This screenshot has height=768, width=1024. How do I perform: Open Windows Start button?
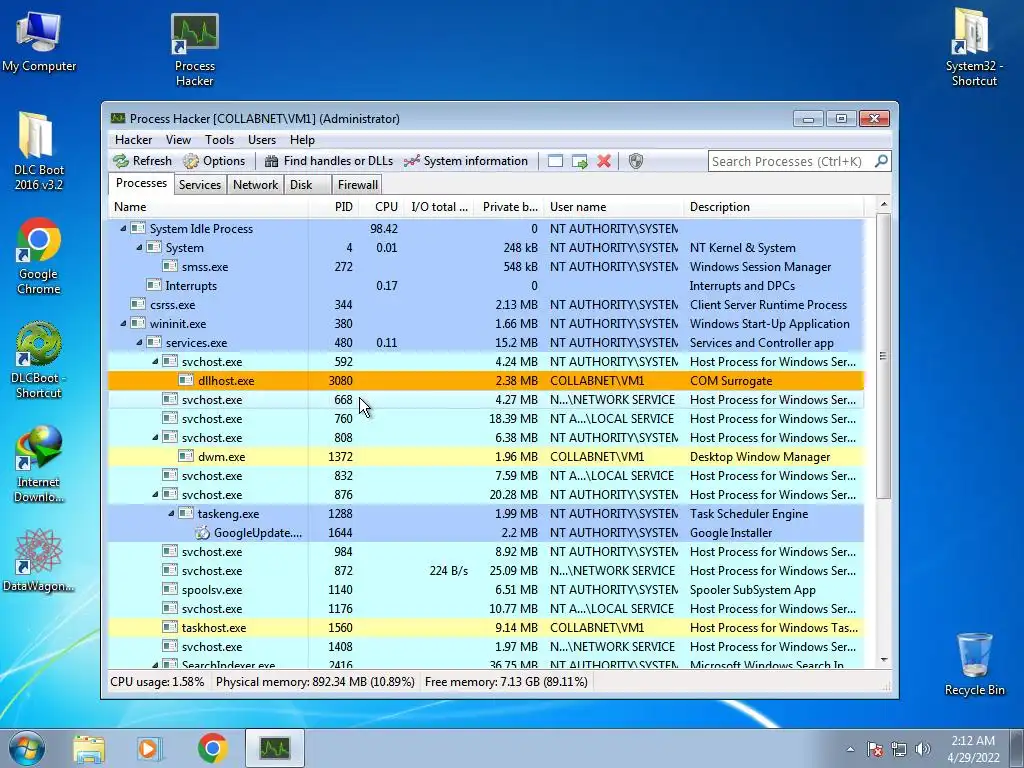point(27,748)
